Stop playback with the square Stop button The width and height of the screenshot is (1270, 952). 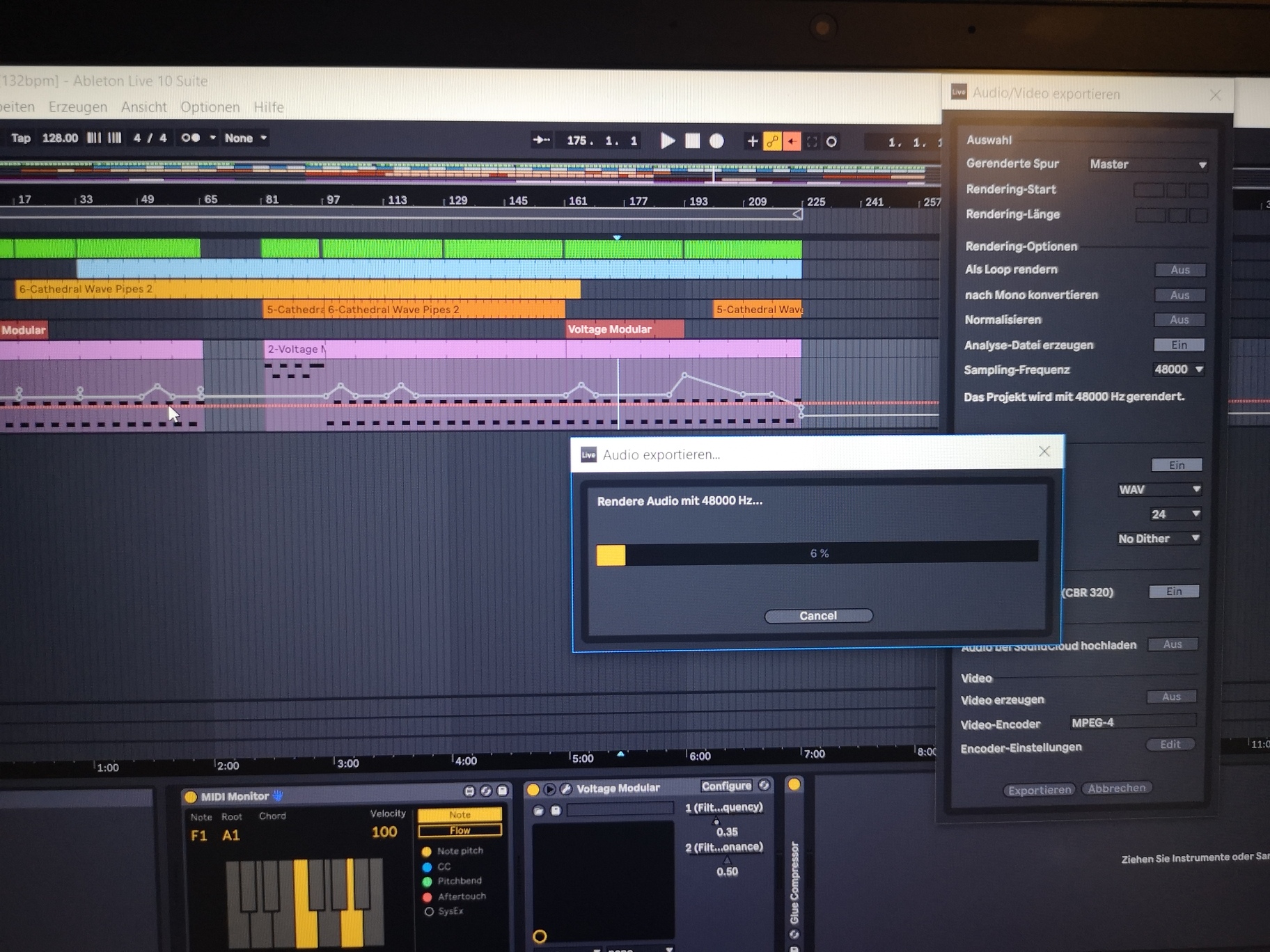[x=692, y=141]
